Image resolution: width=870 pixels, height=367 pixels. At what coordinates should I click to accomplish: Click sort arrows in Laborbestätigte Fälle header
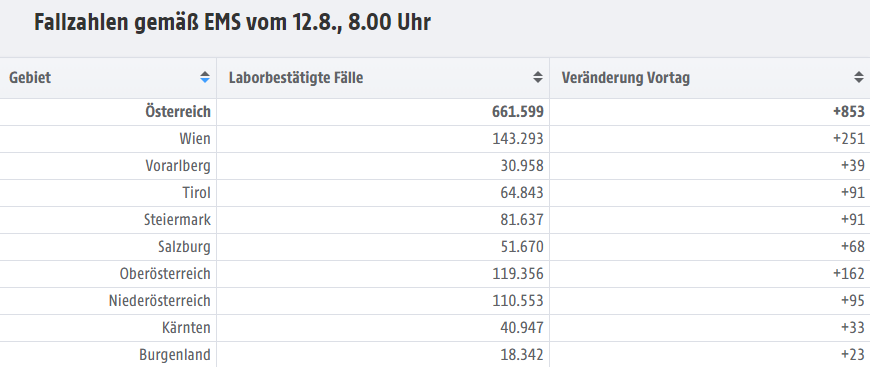coord(538,78)
